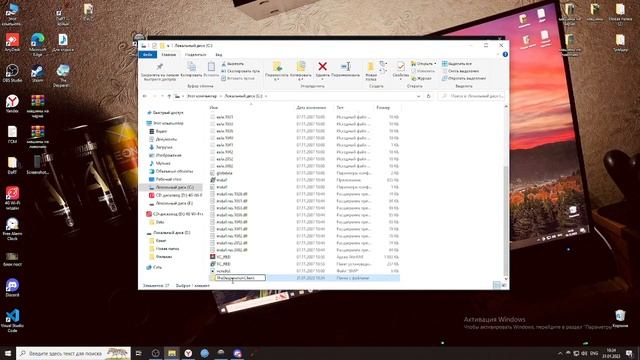Click Обратить выделение (Invert selection)
The width and height of the screenshot is (640, 360).
point(464,78)
